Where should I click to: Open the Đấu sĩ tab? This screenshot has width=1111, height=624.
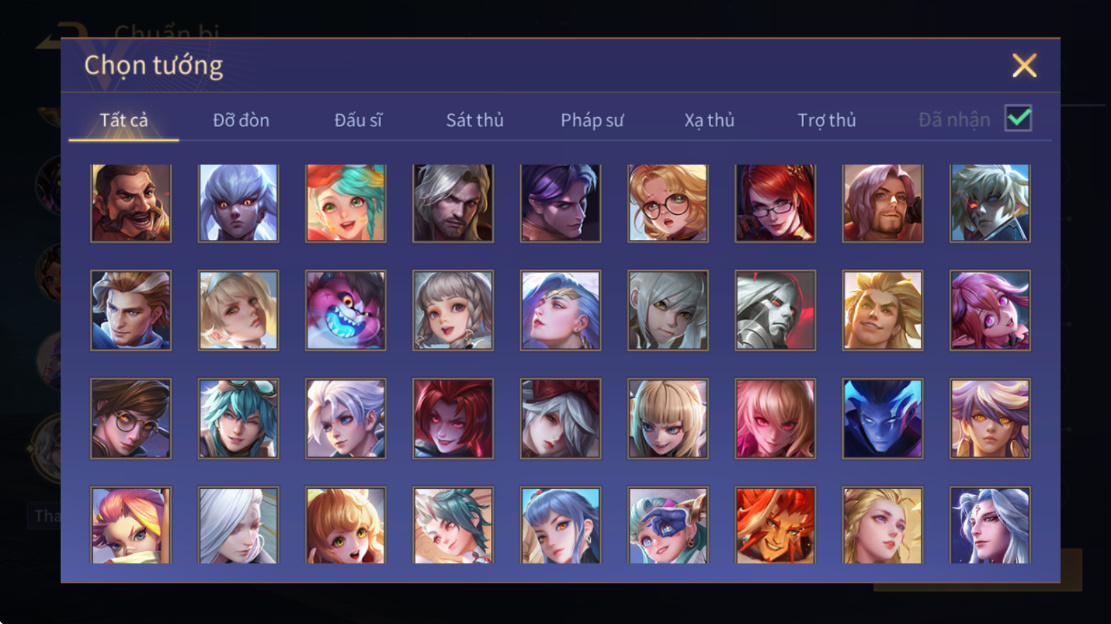point(358,120)
